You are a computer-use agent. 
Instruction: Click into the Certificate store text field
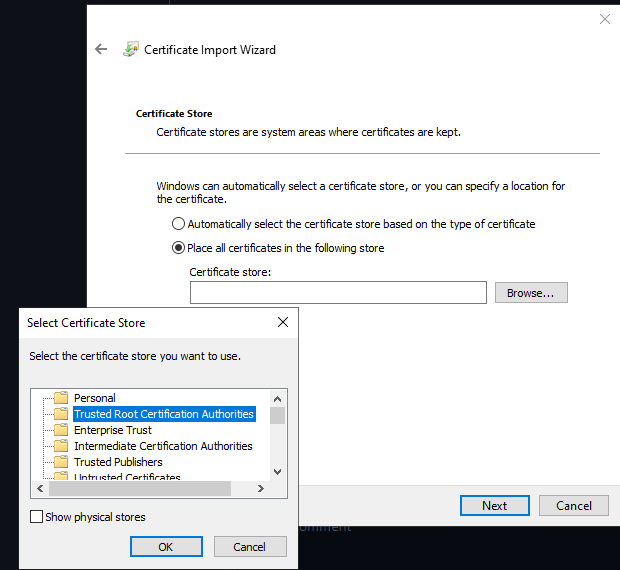338,293
